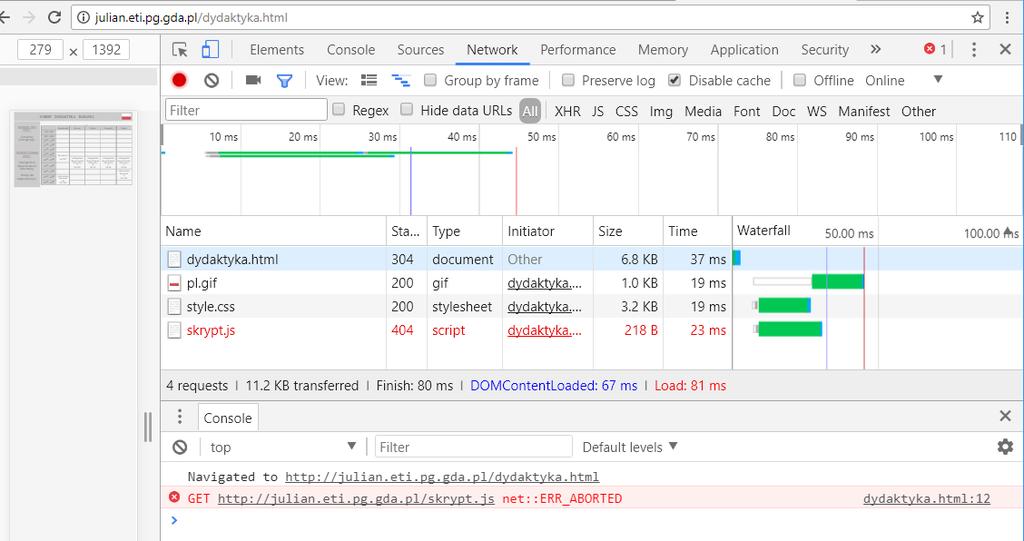Viewport: 1024px width, 541px height.
Task: Open the Performance tab
Action: point(578,50)
